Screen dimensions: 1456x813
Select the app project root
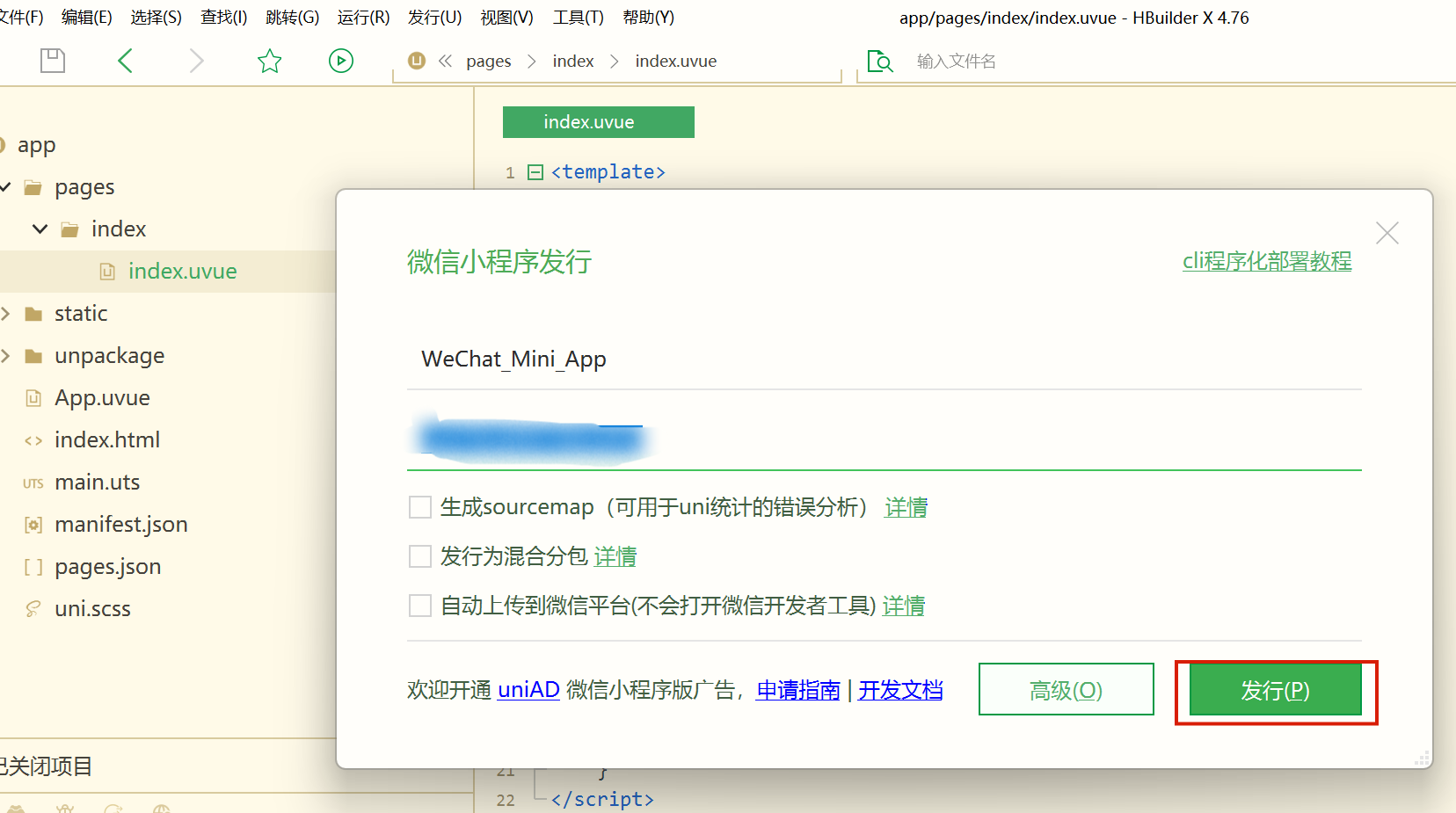[x=36, y=145]
